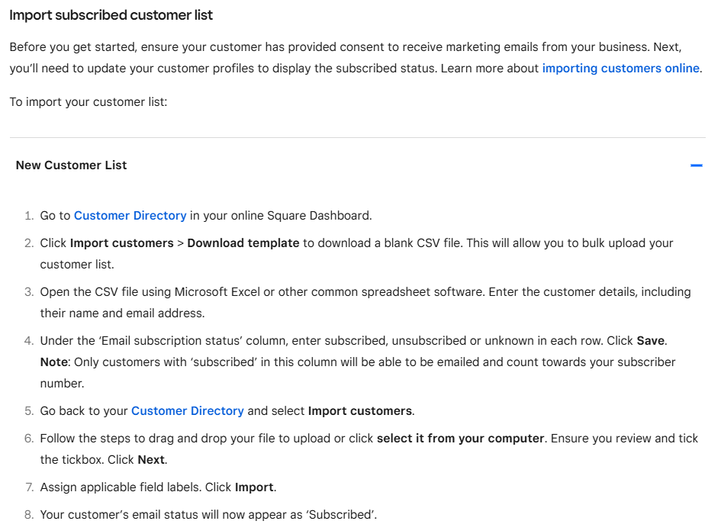Image resolution: width=721 pixels, height=527 pixels.
Task: Click bold 'select it from your computer' text
Action: click(460, 439)
